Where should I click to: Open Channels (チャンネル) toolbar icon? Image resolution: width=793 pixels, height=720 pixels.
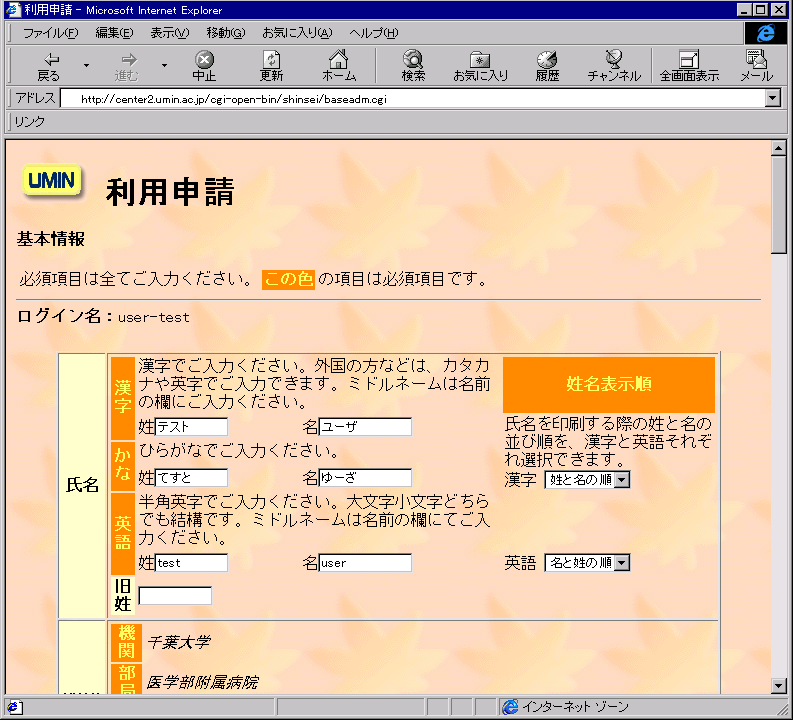pos(614,66)
